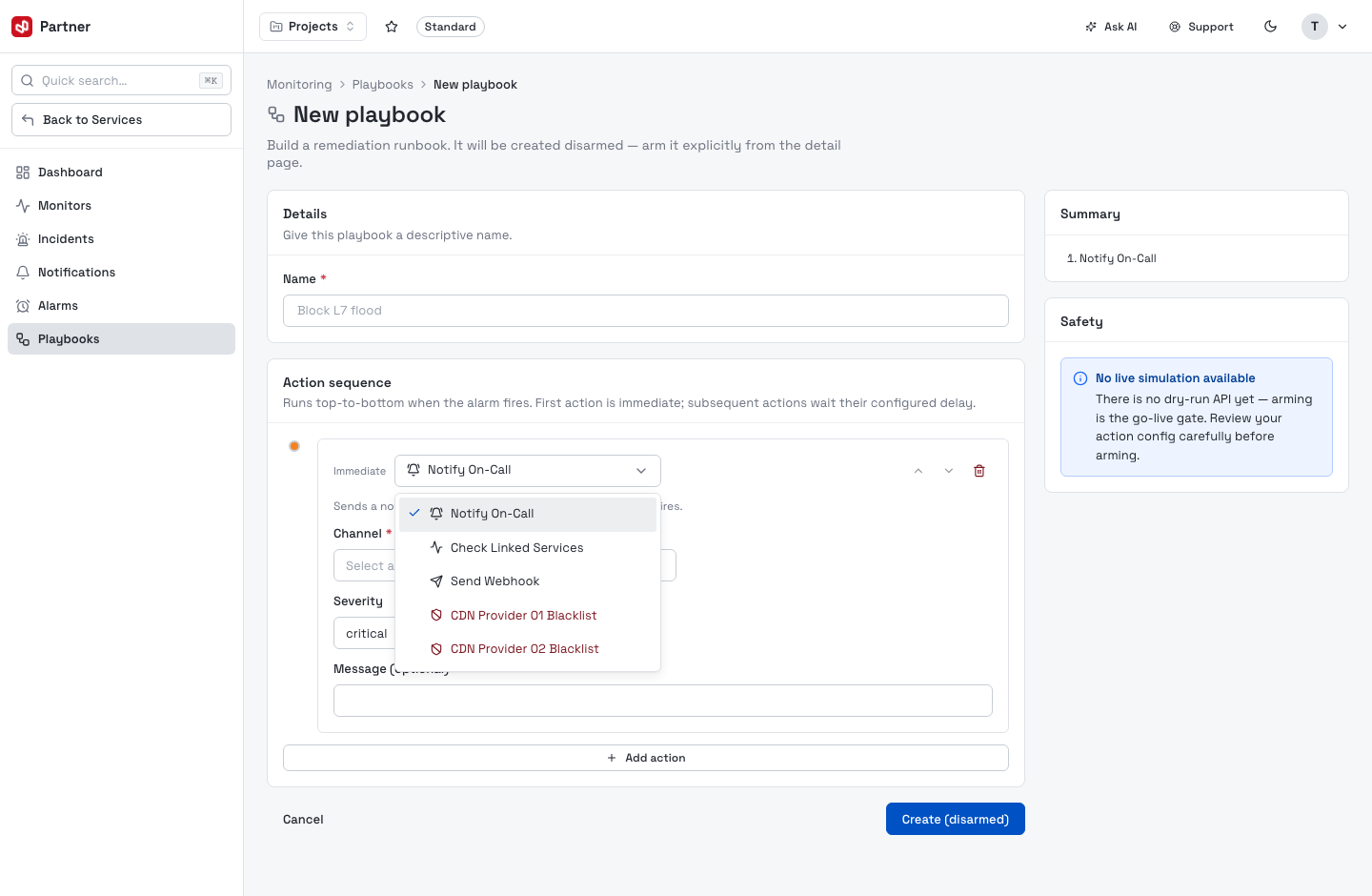
Task: Star this page as favorite
Action: coord(392,27)
